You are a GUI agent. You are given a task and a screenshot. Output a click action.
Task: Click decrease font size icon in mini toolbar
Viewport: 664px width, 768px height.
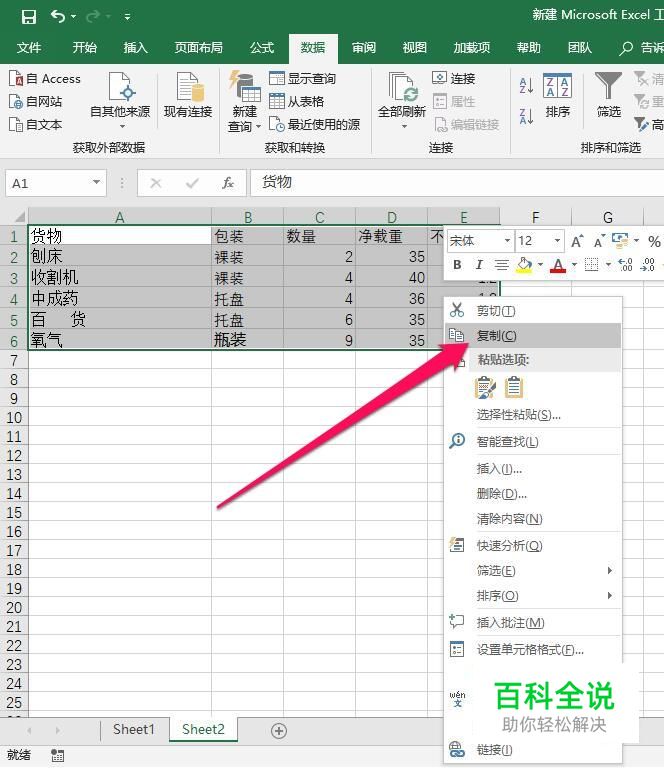pos(598,241)
